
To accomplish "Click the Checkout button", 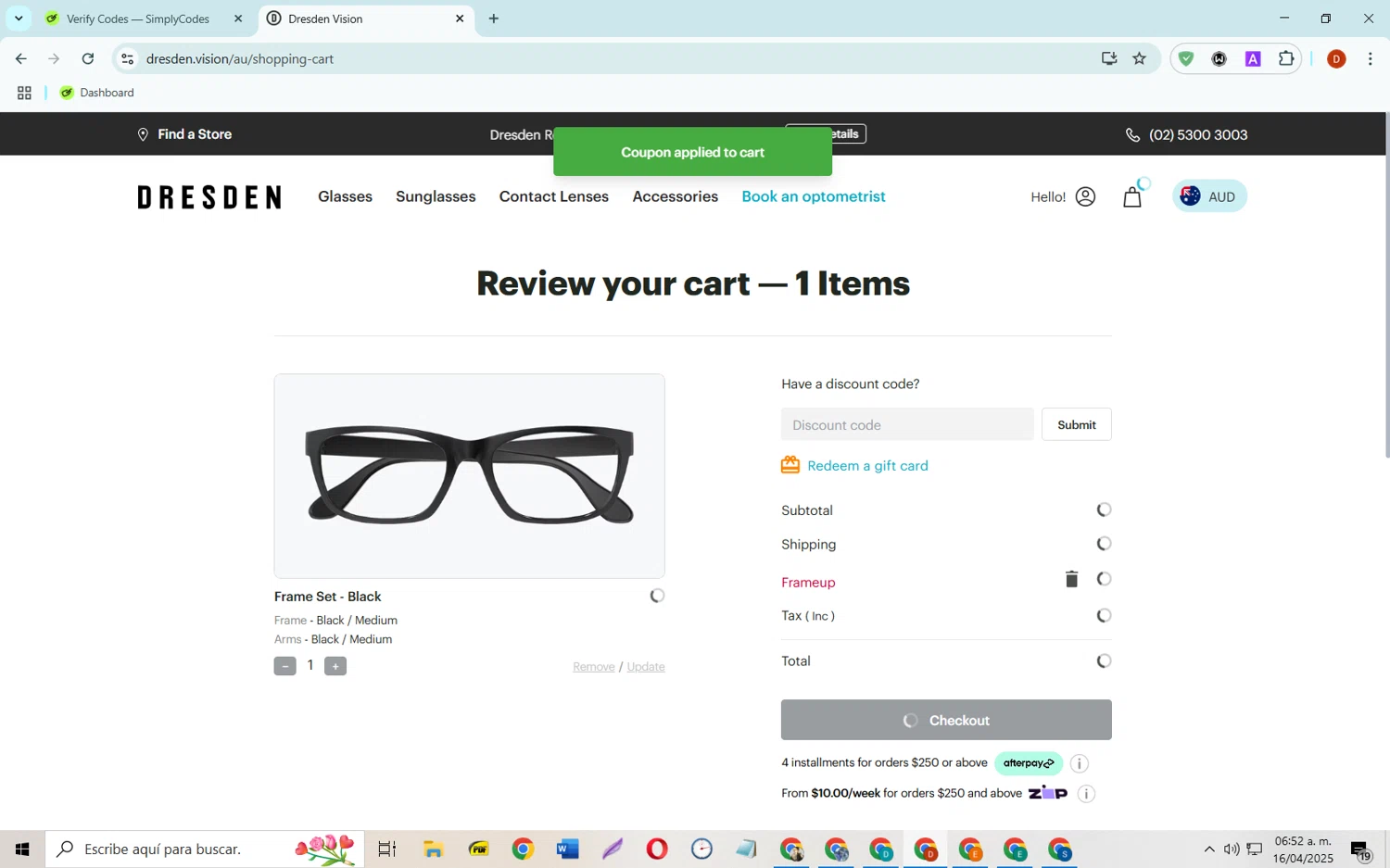I will [x=946, y=720].
